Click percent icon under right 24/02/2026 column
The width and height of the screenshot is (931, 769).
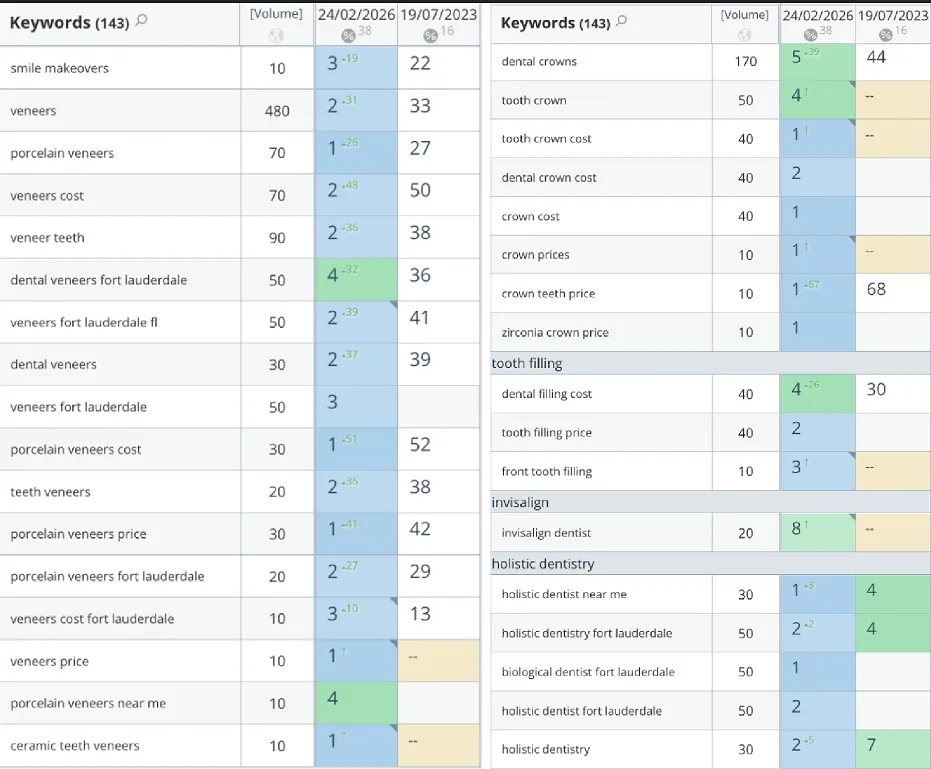tap(811, 35)
